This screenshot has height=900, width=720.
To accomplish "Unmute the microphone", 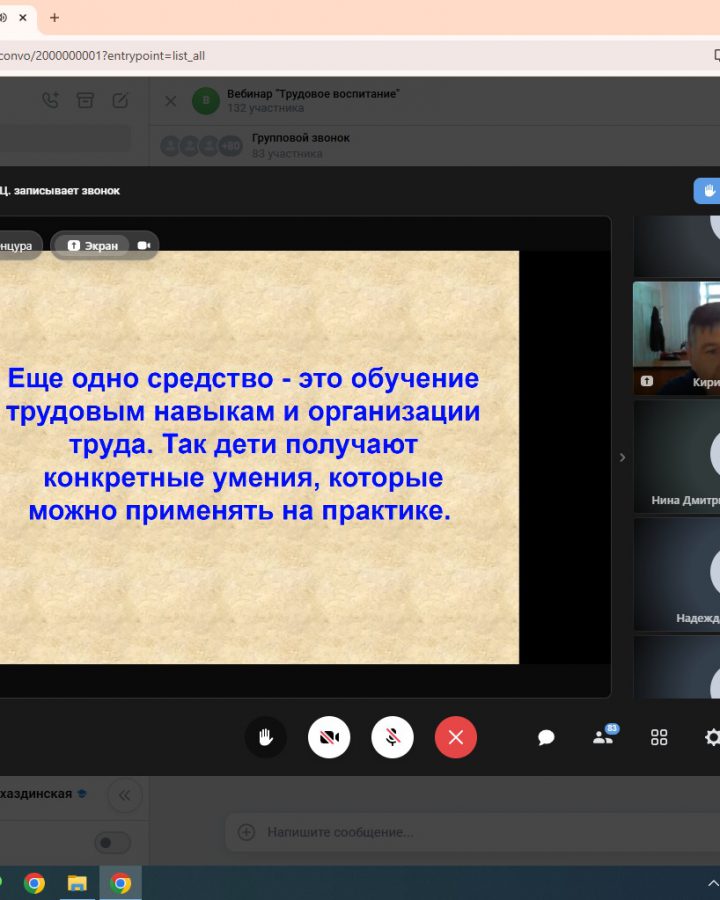I will (393, 738).
